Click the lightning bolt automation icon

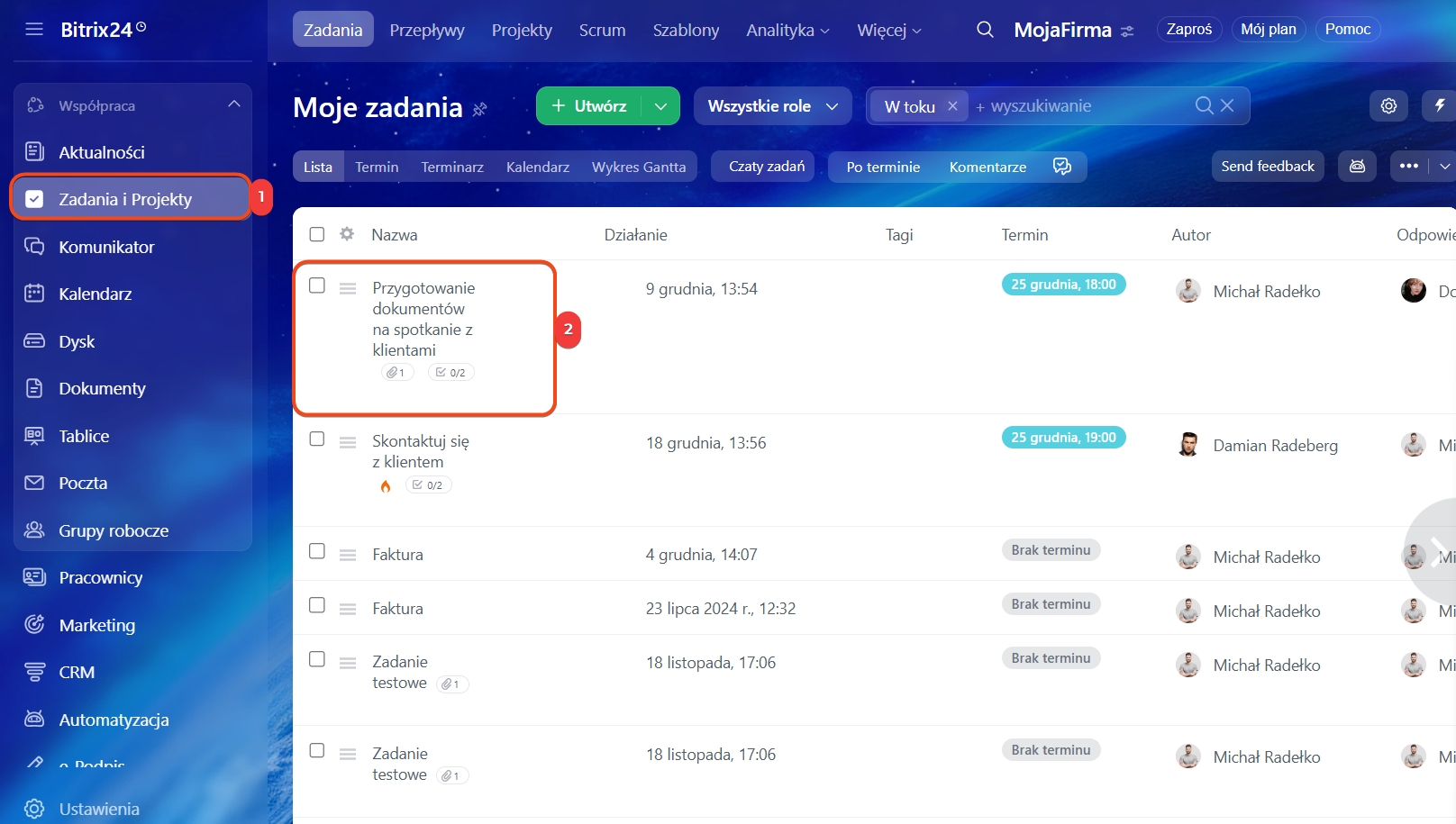[x=1439, y=106]
